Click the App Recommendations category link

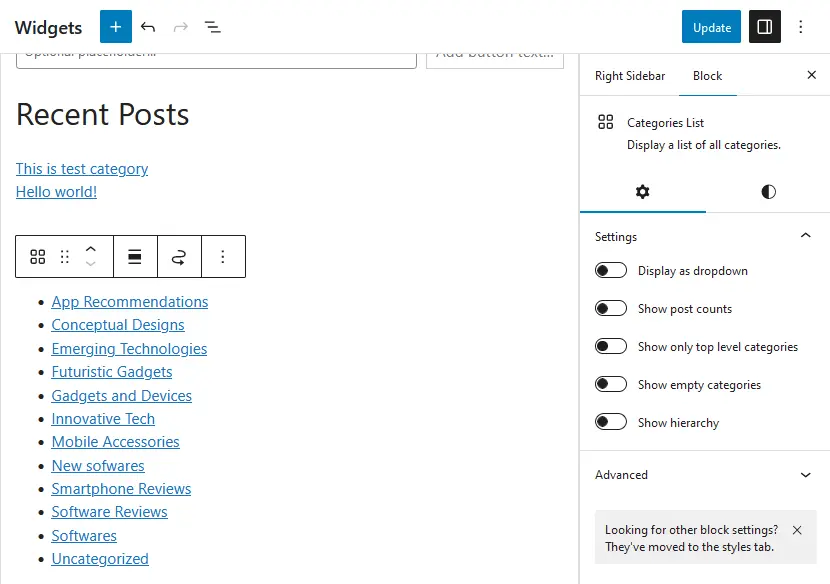click(130, 302)
